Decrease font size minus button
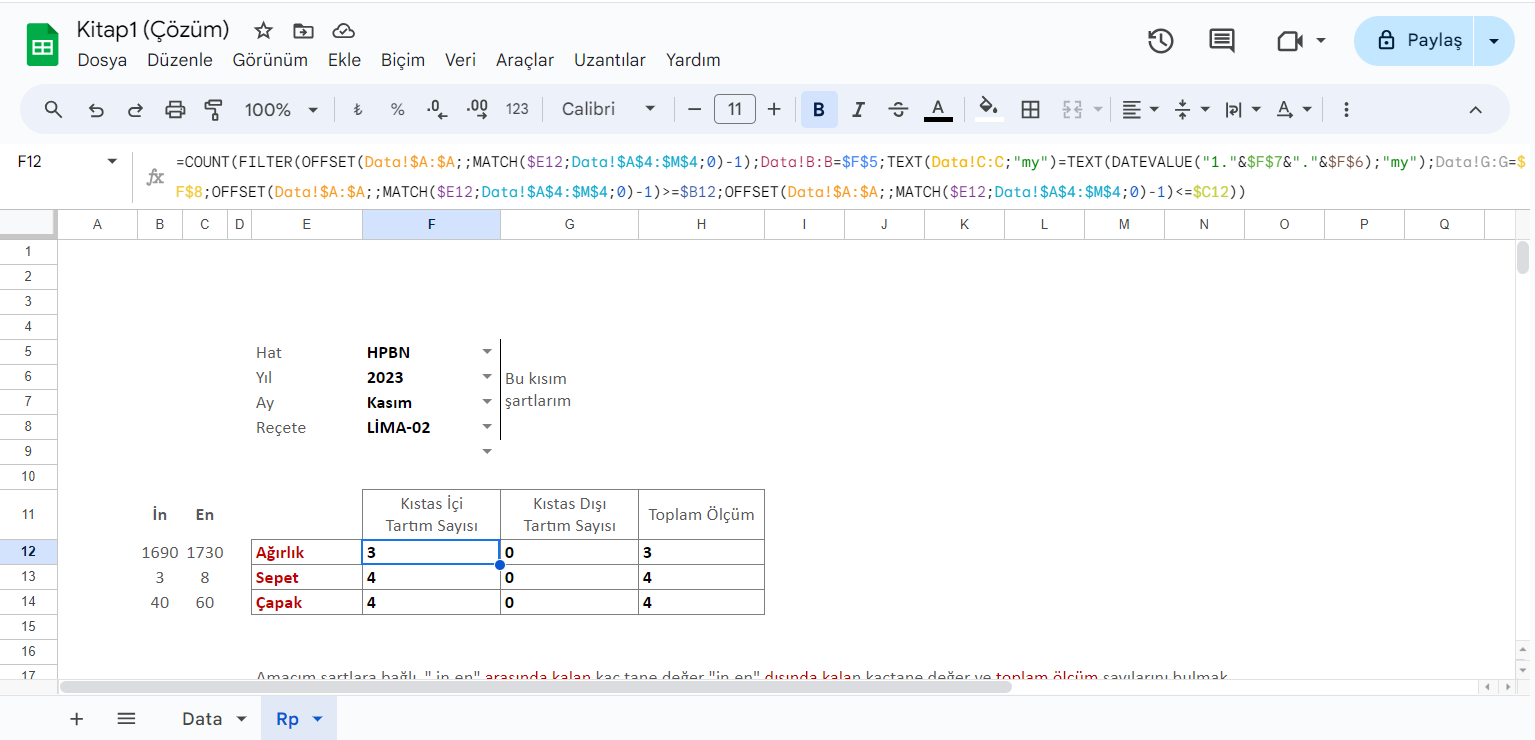This screenshot has width=1535, height=740. pos(694,109)
